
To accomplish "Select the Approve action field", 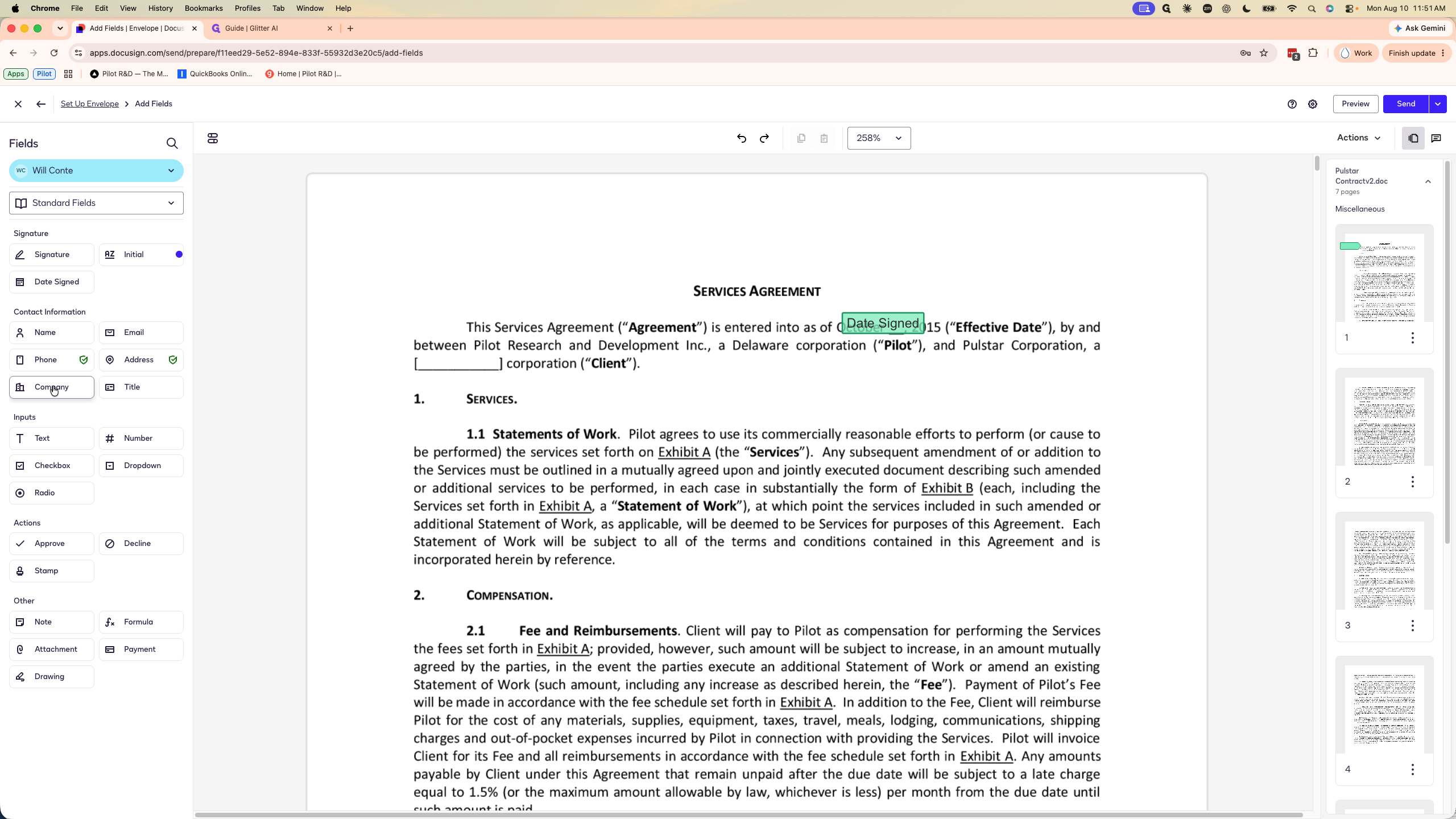I will pyautogui.click(x=52, y=544).
